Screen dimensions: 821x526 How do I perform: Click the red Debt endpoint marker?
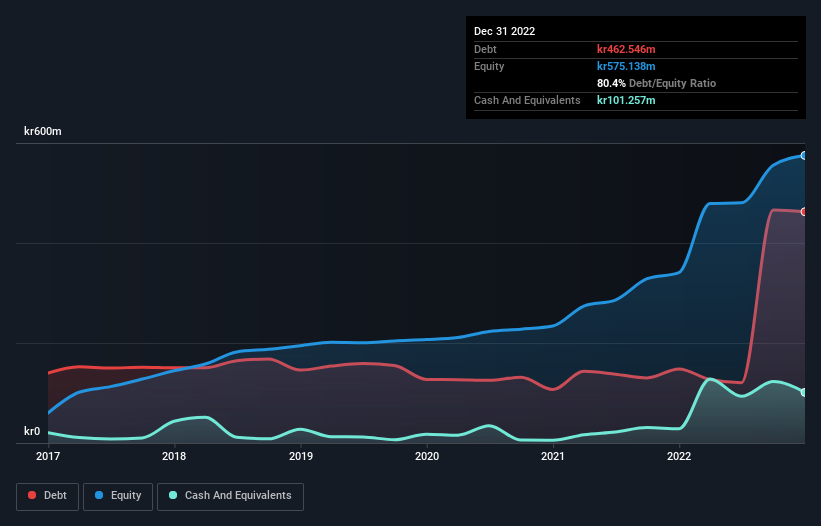[804, 212]
